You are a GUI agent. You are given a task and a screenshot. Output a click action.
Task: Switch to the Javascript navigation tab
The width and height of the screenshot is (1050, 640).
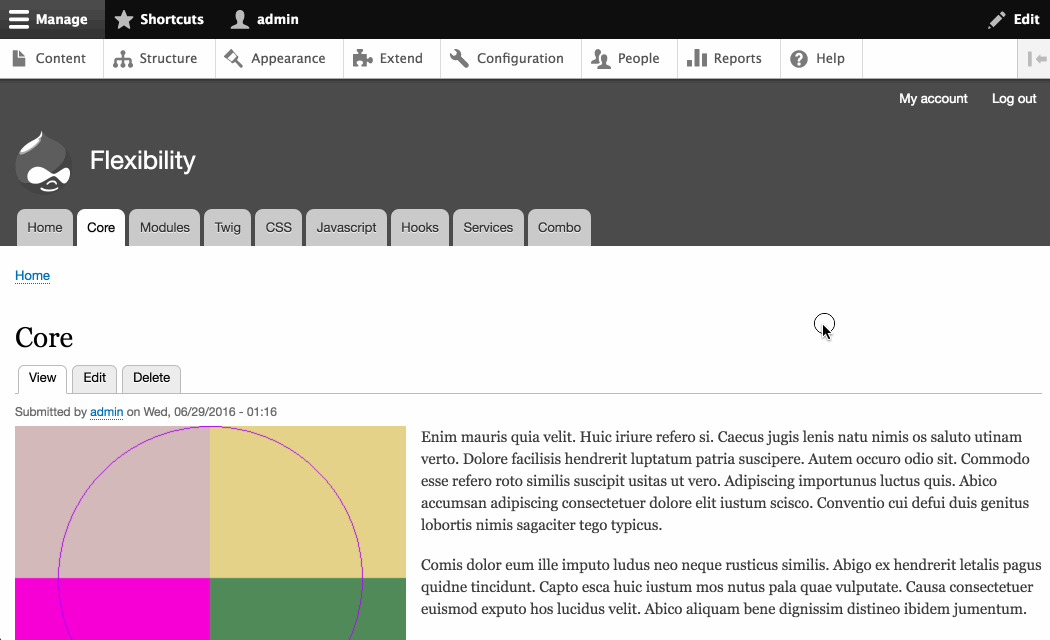tap(346, 228)
